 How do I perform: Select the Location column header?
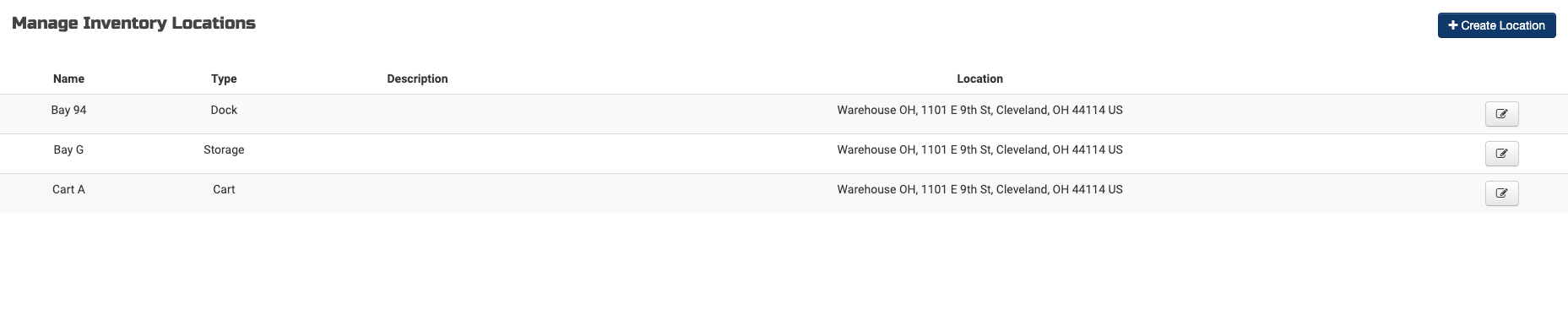pyautogui.click(x=979, y=79)
